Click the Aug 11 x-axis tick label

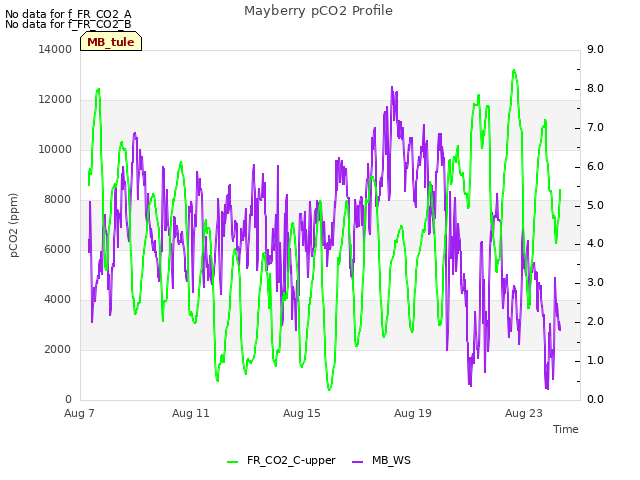click(191, 413)
